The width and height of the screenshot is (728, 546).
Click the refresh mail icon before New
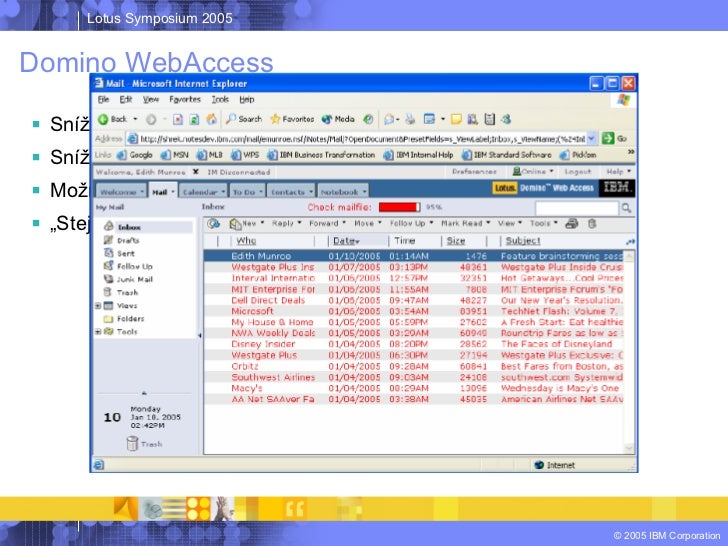[214, 224]
